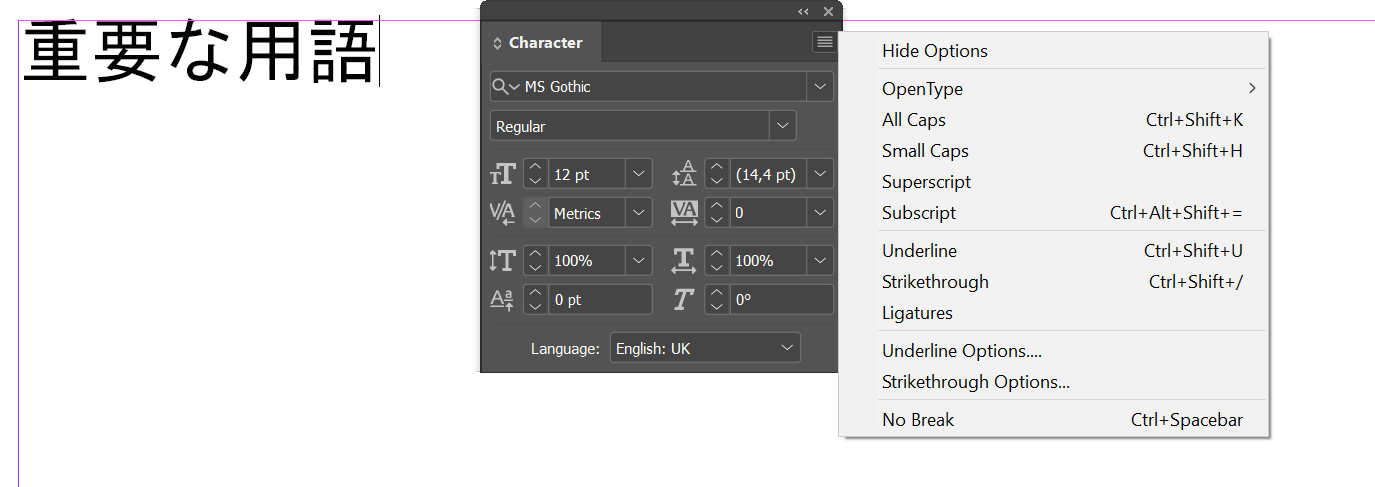Open the Regular font style dropdown
This screenshot has height=487, width=1375.
783,126
